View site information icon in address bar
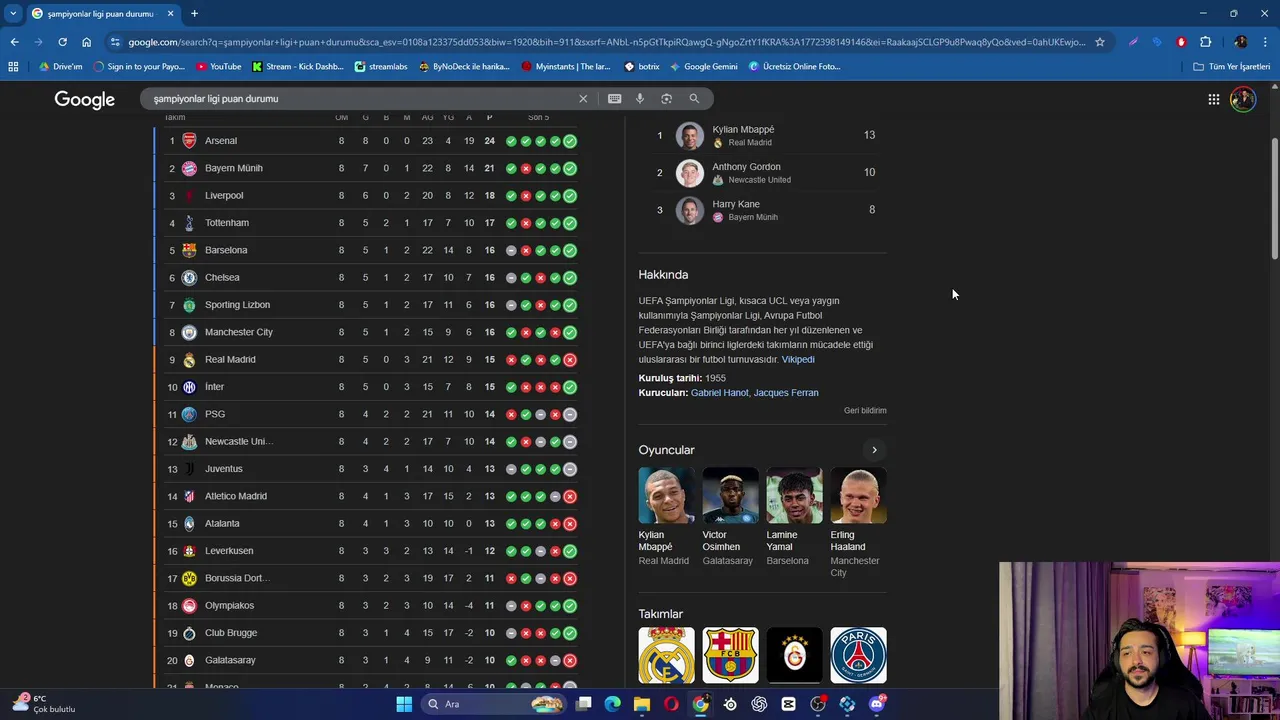 click(116, 42)
